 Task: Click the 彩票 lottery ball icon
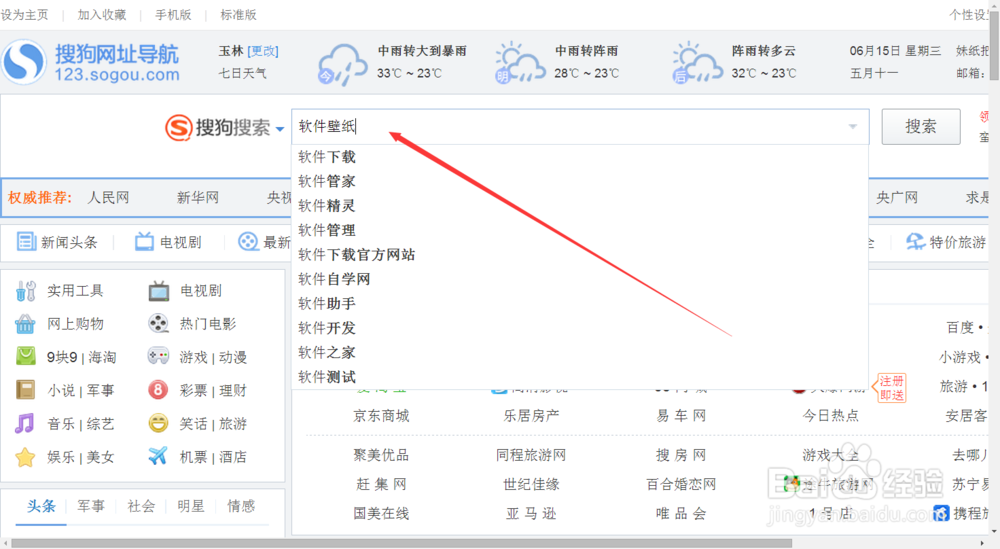click(158, 390)
